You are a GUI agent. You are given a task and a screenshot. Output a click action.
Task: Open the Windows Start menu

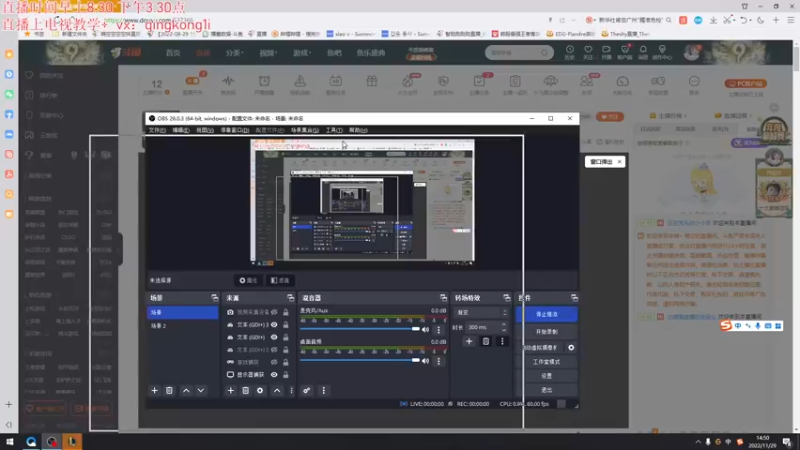10,441
